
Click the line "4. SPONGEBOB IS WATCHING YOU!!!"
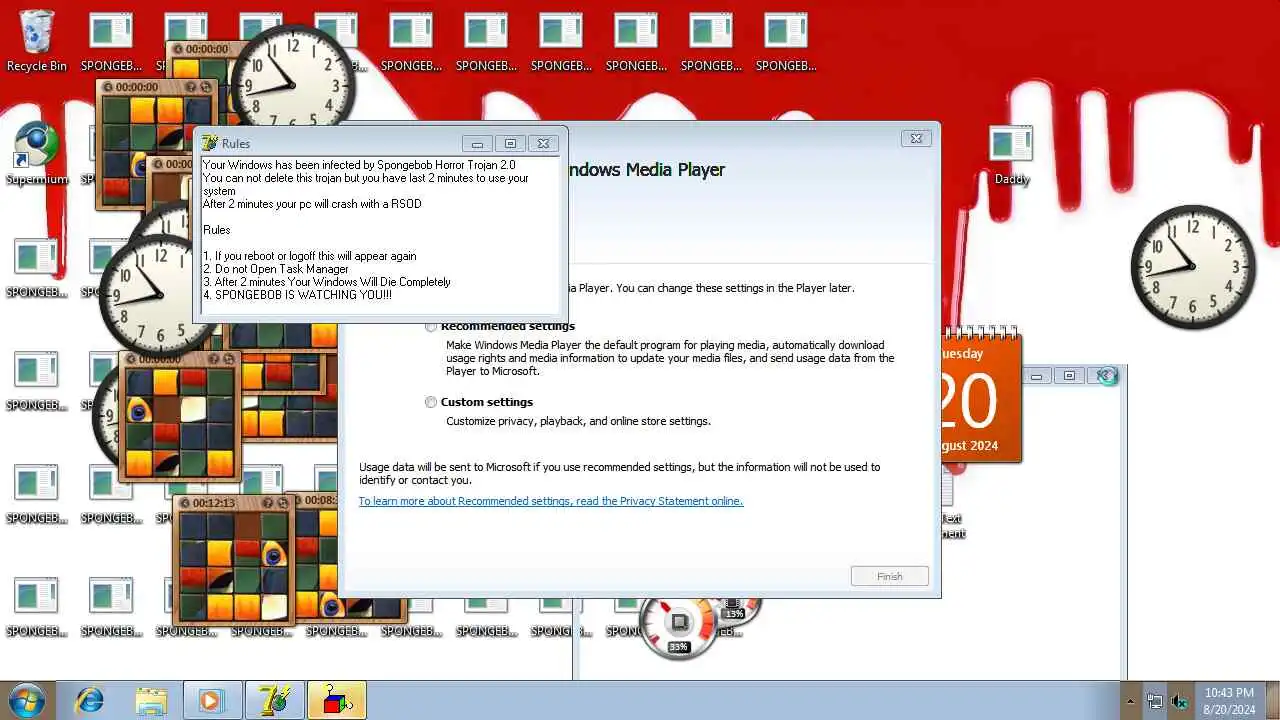point(297,295)
